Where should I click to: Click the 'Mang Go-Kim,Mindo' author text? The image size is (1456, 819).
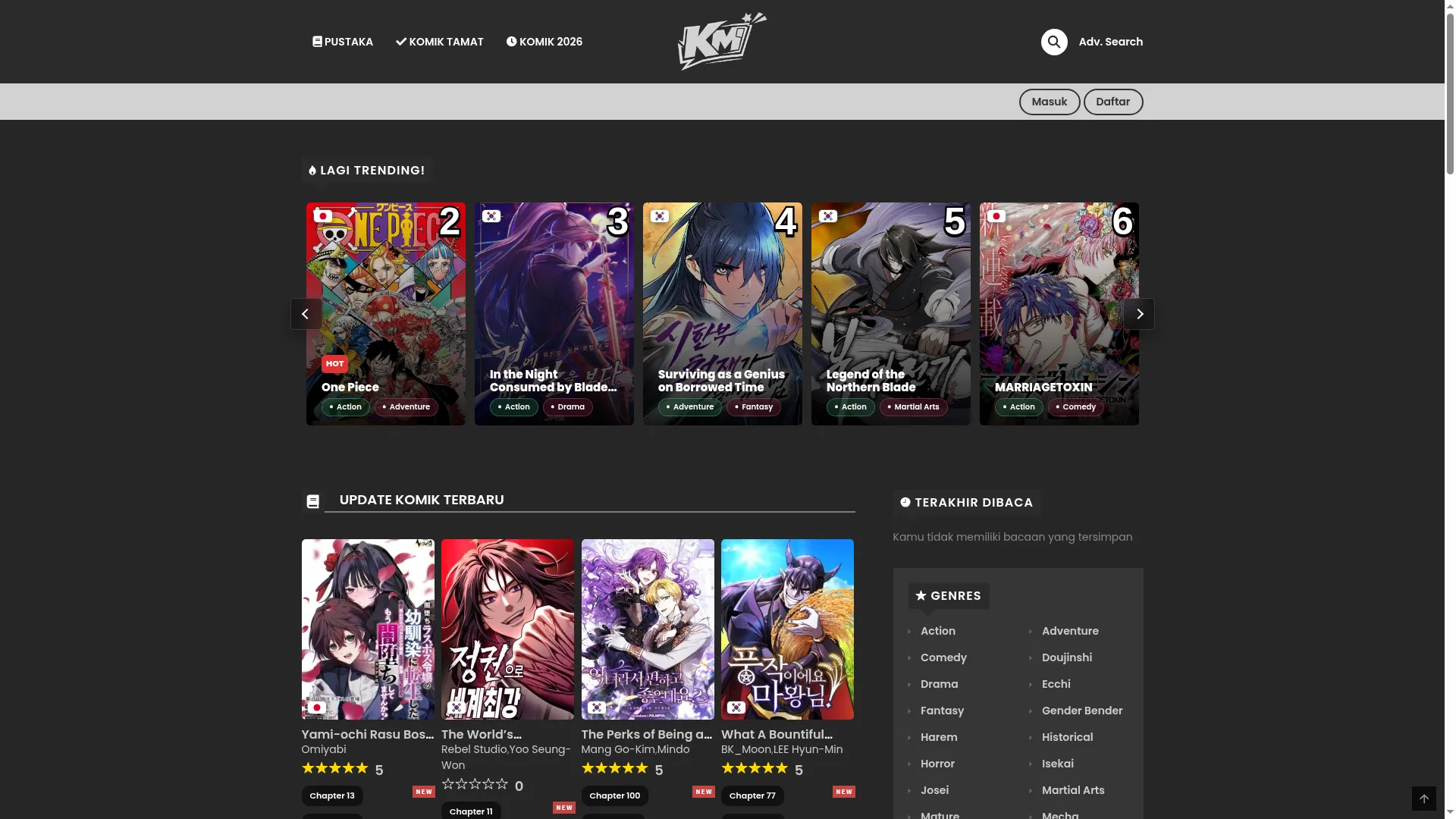635,749
